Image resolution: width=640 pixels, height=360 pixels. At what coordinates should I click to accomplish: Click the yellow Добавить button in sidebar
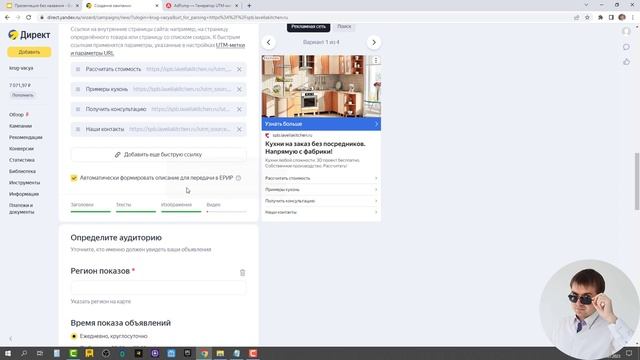(29, 52)
